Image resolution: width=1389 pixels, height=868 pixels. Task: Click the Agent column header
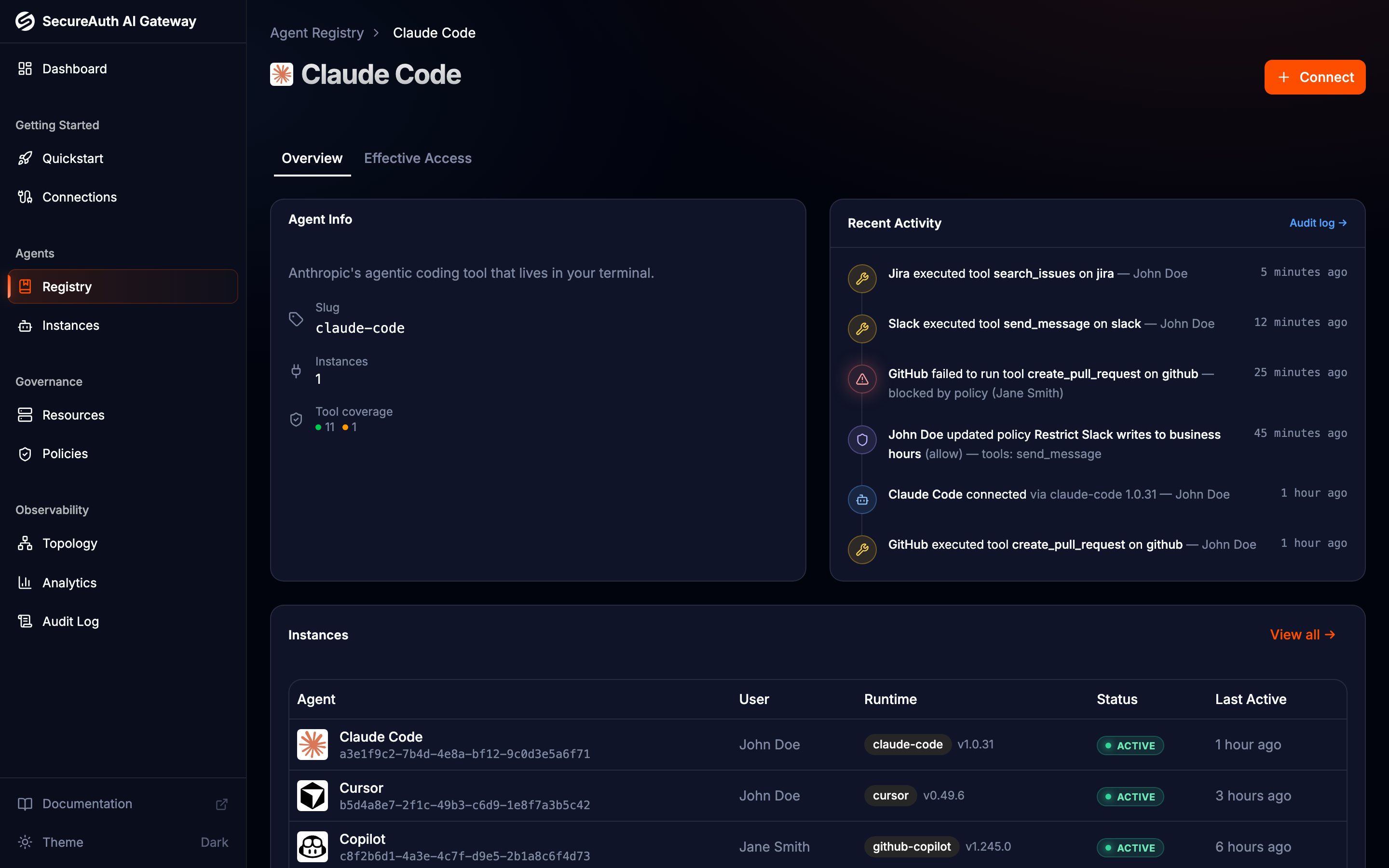[316, 699]
